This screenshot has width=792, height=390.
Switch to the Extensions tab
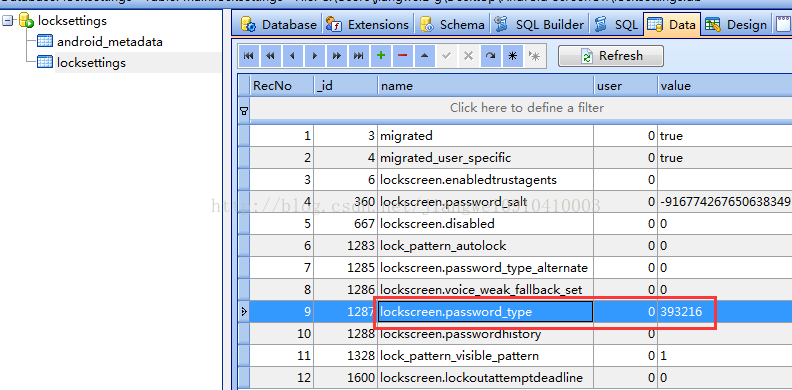367,24
